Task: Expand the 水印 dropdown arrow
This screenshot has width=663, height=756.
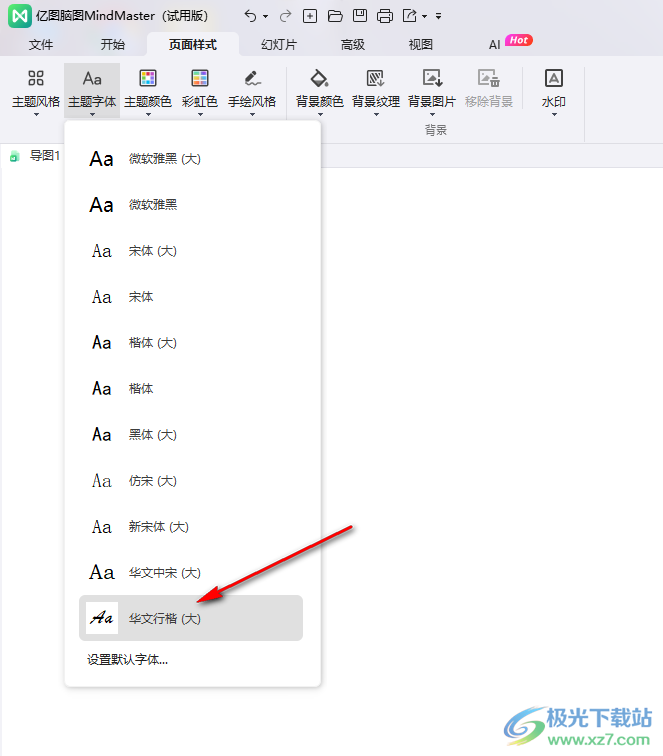Action: 554,115
